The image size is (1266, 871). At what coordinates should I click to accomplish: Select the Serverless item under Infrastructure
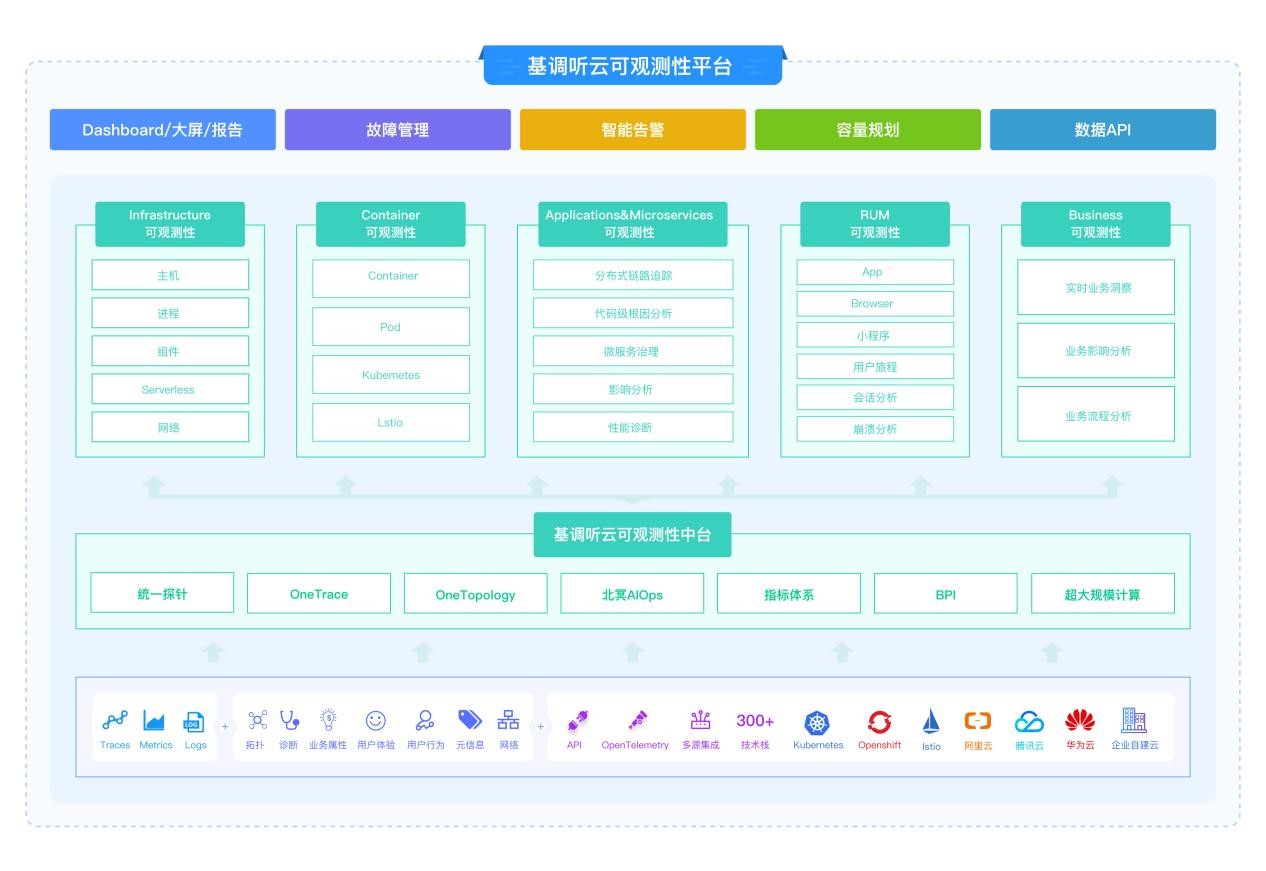pos(169,389)
